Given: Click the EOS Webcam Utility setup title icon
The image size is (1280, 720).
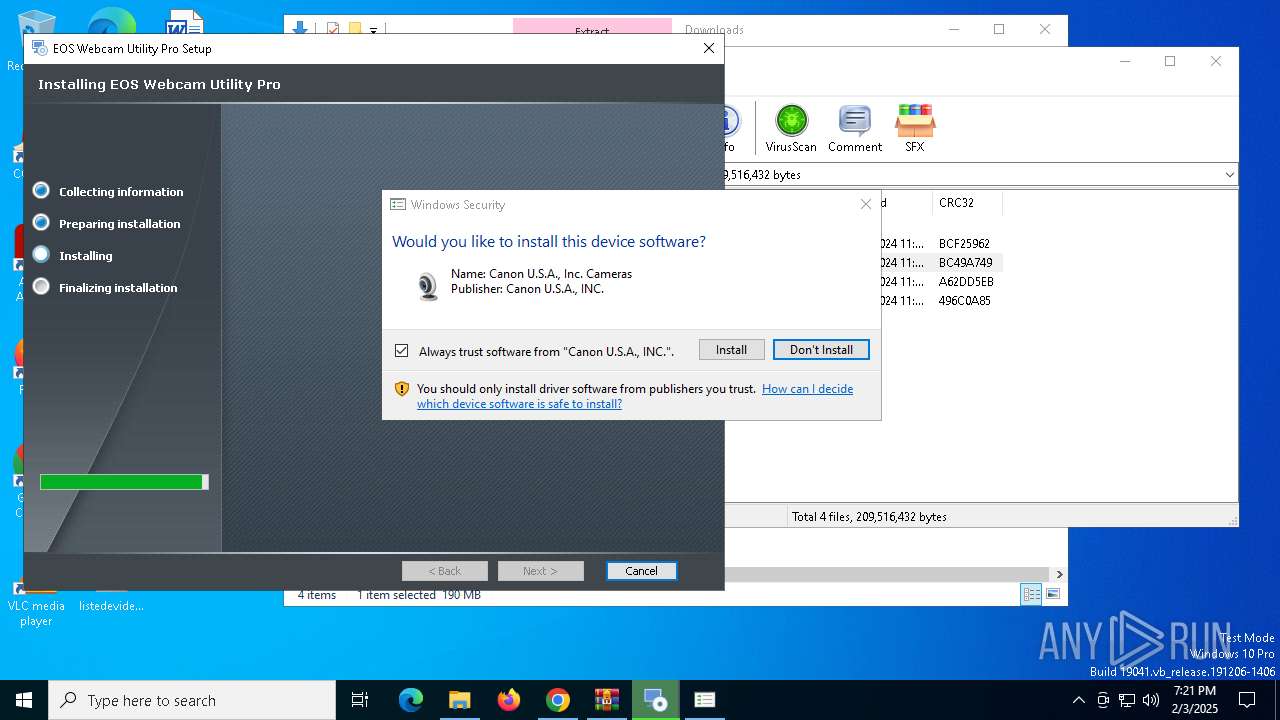Looking at the screenshot, I should [39, 48].
